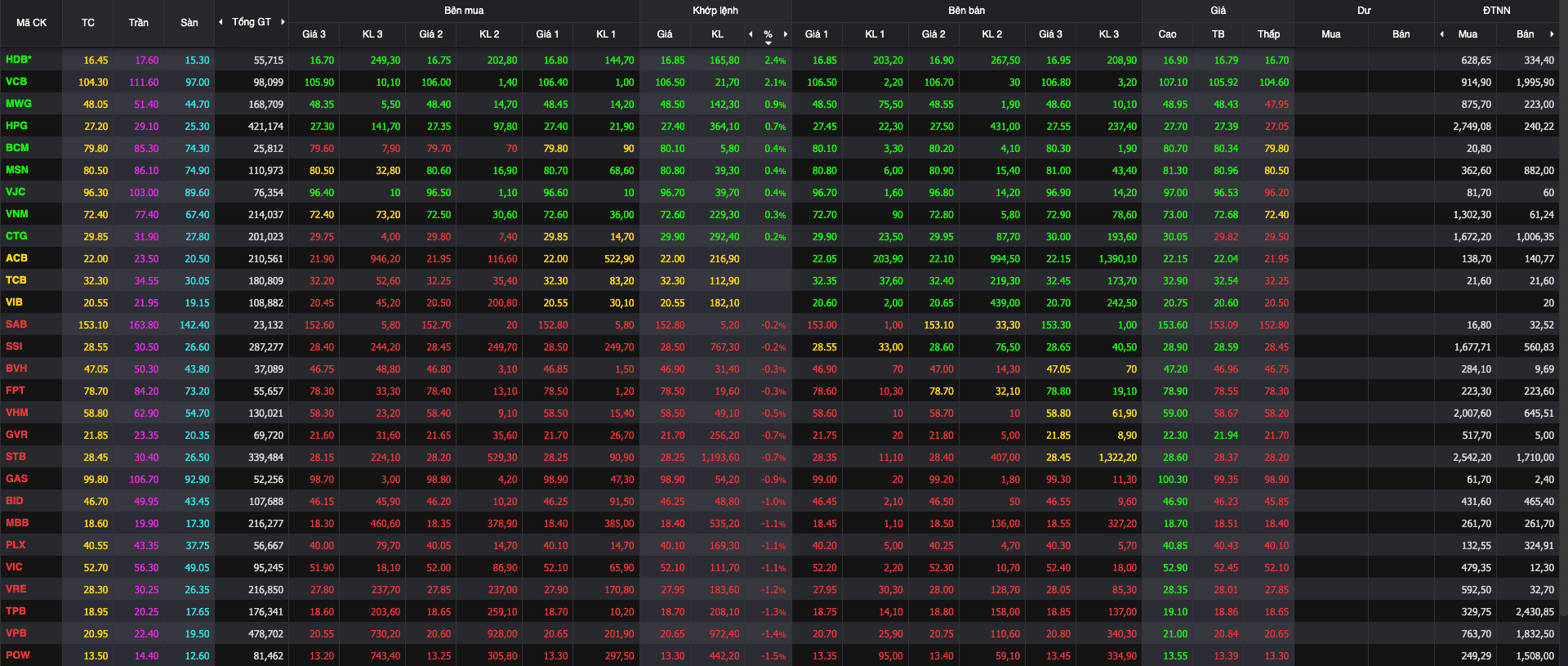Open the GAS stock symbol
1568x666 pixels.
(16, 479)
